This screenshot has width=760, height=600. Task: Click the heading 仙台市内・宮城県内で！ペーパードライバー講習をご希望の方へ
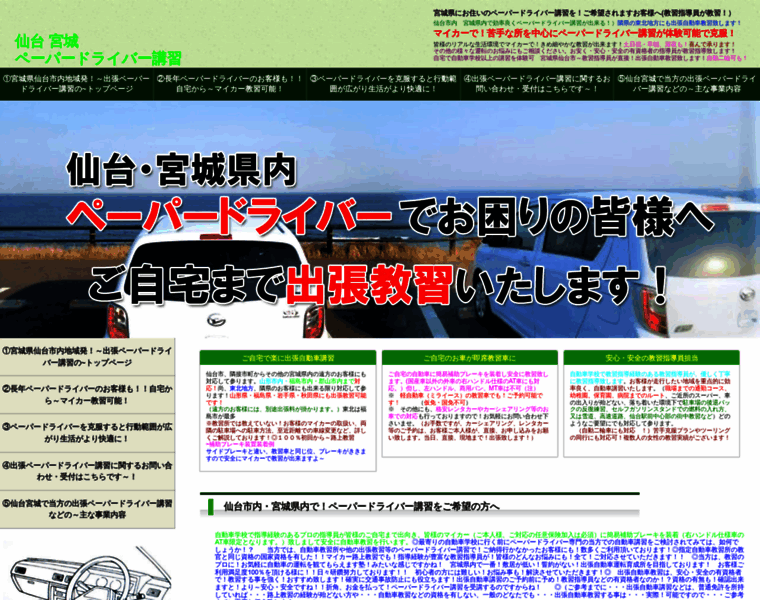361,506
